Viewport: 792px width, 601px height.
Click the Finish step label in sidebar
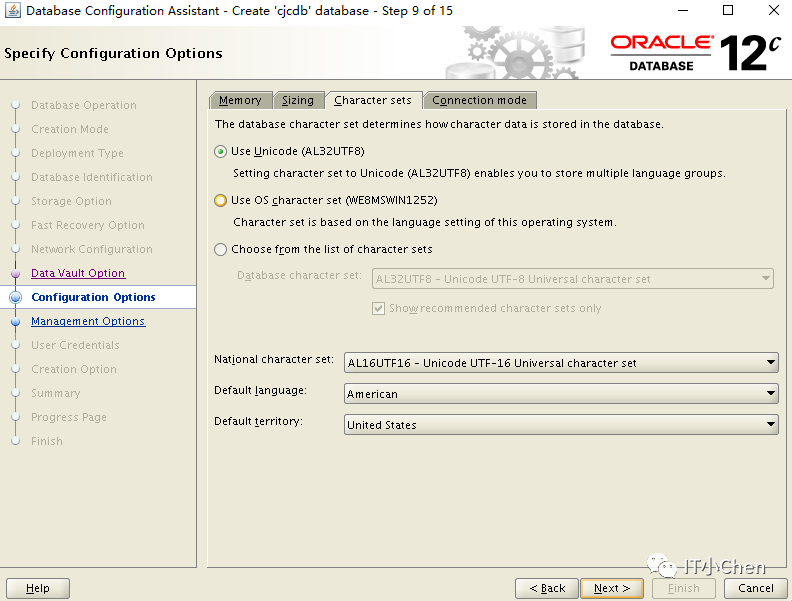(47, 441)
